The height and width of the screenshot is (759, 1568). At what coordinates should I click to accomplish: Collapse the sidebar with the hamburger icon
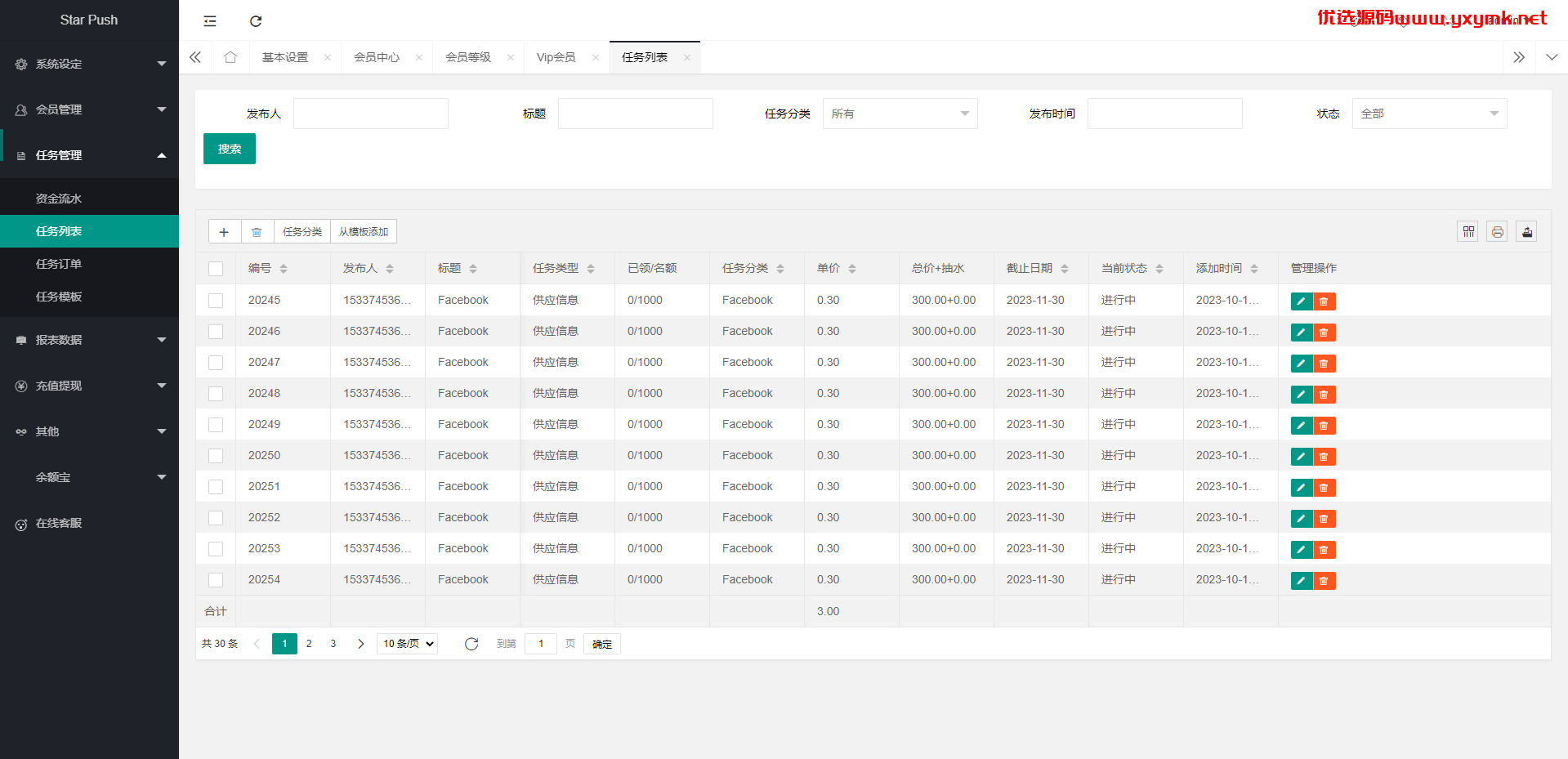point(210,21)
